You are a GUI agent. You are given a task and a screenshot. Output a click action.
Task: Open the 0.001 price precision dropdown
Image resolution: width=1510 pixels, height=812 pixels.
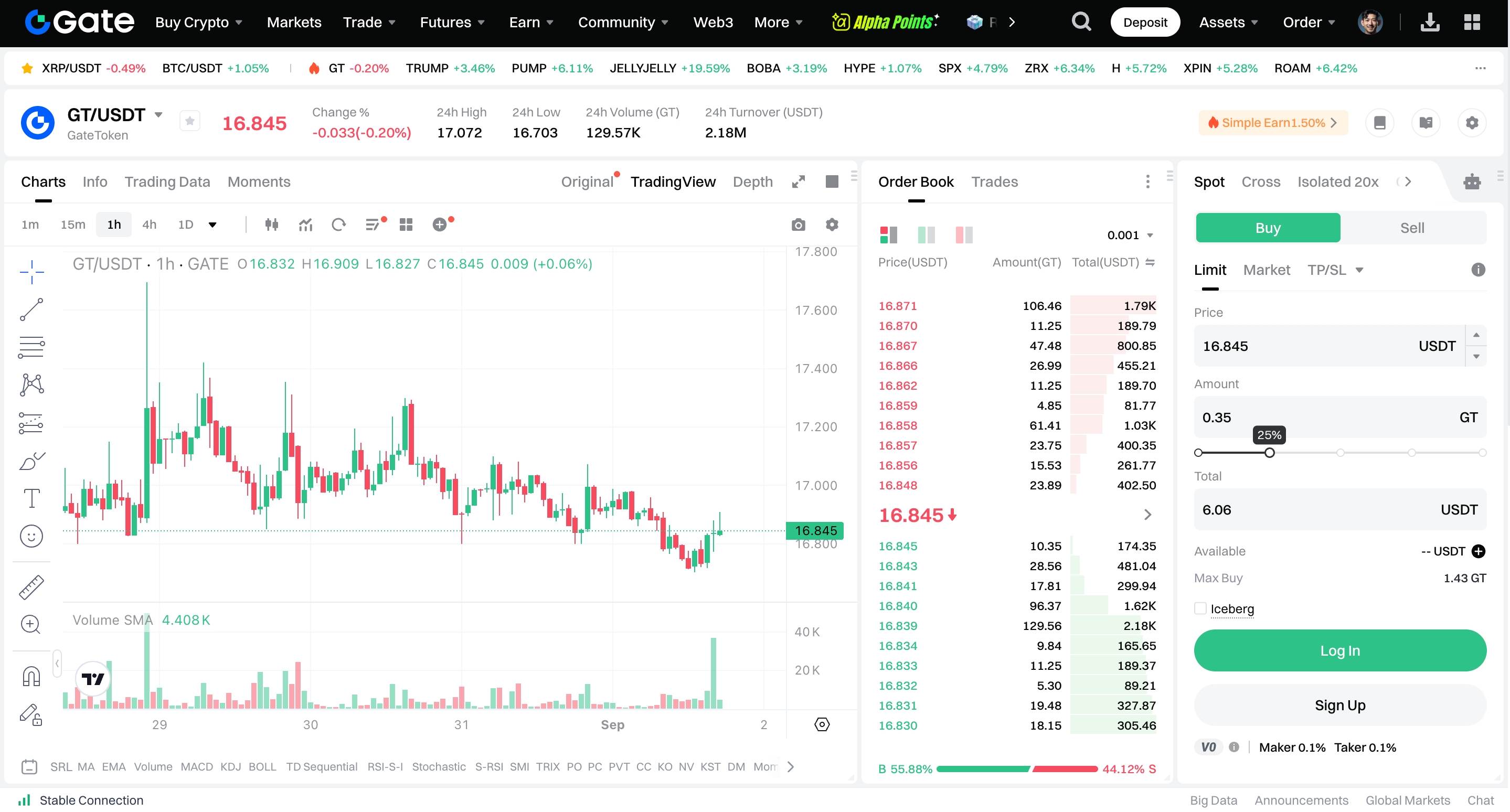(x=1130, y=235)
